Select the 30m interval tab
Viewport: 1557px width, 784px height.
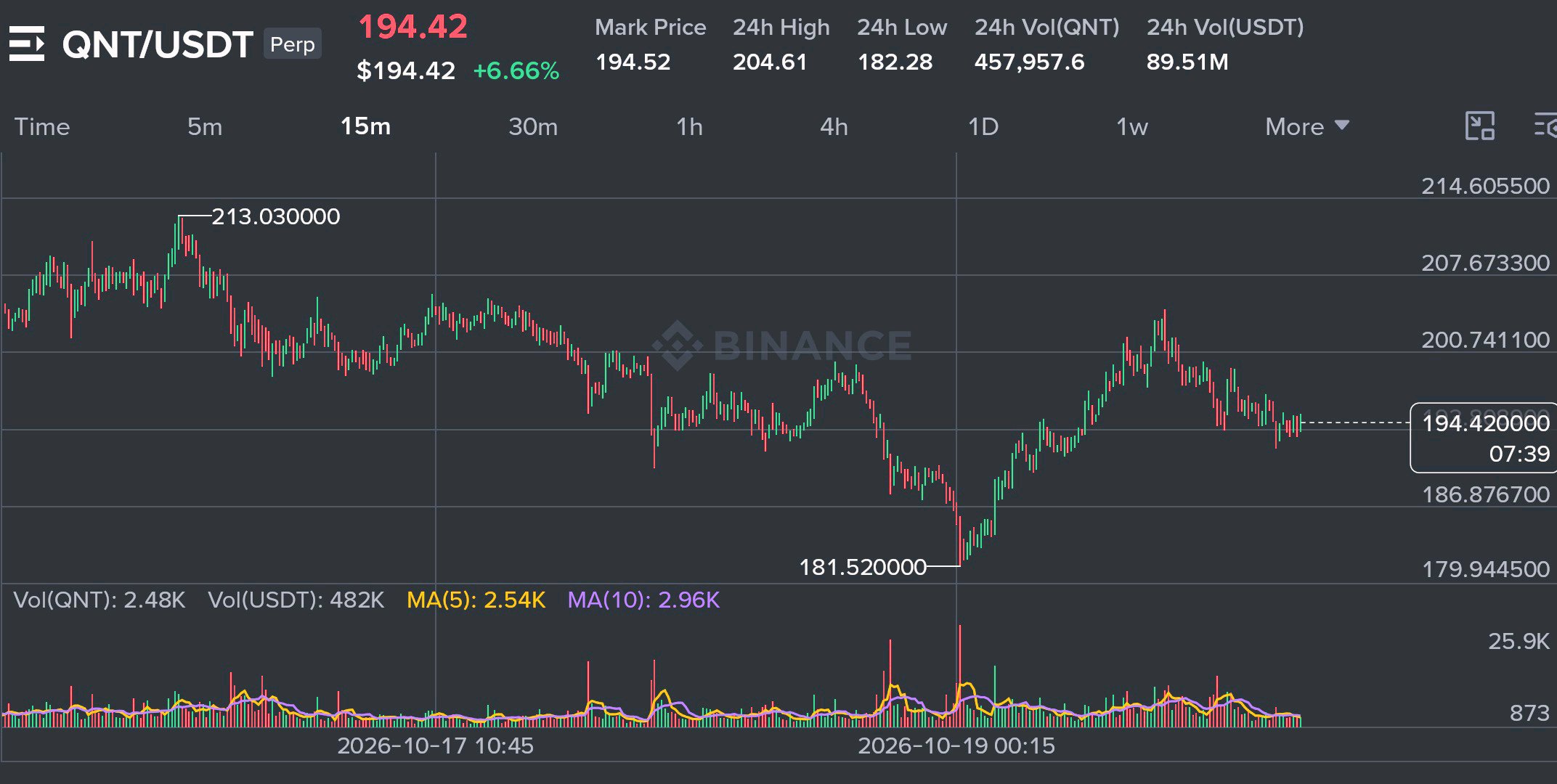pos(533,126)
